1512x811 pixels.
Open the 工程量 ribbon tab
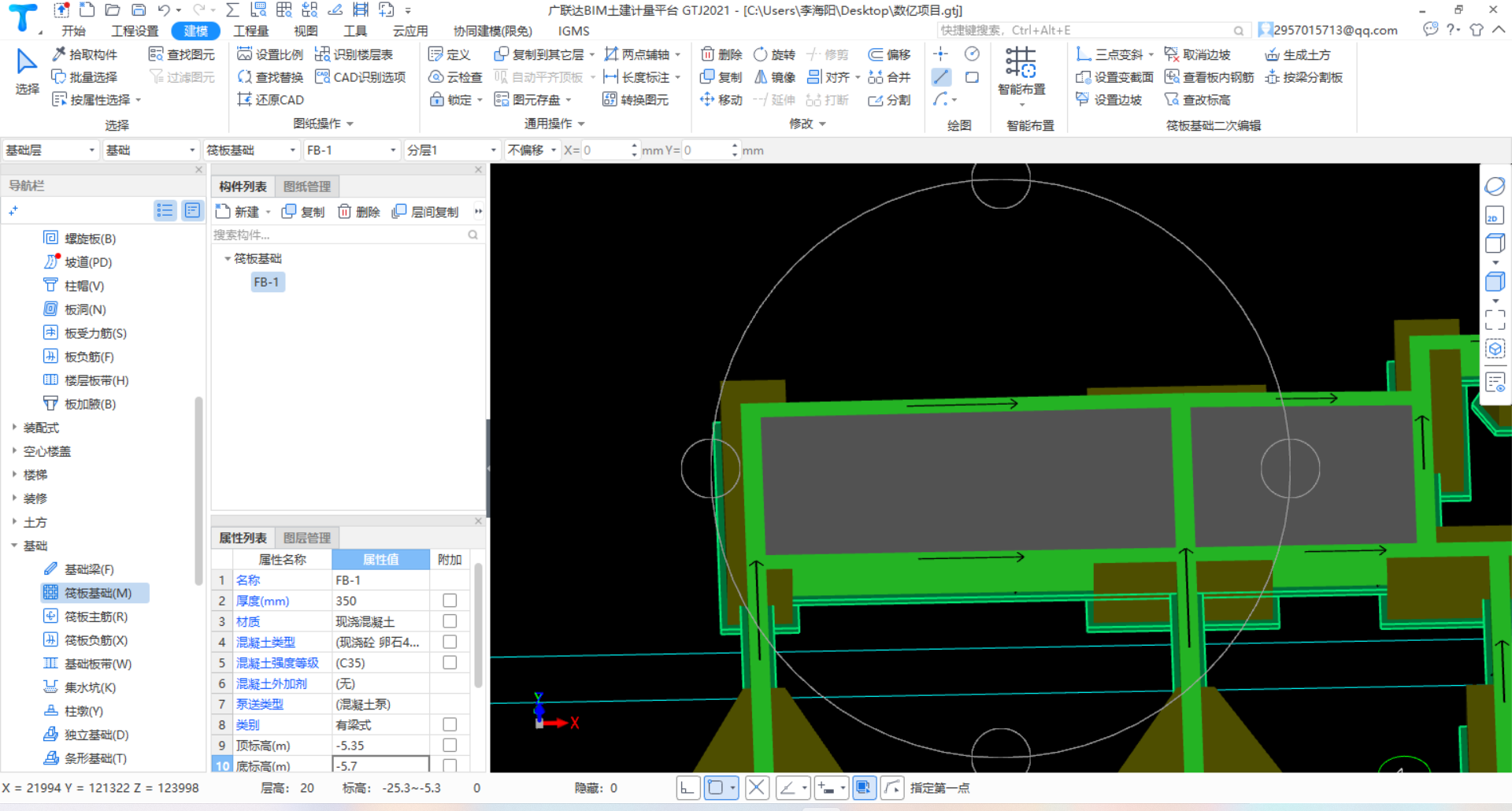coord(251,31)
